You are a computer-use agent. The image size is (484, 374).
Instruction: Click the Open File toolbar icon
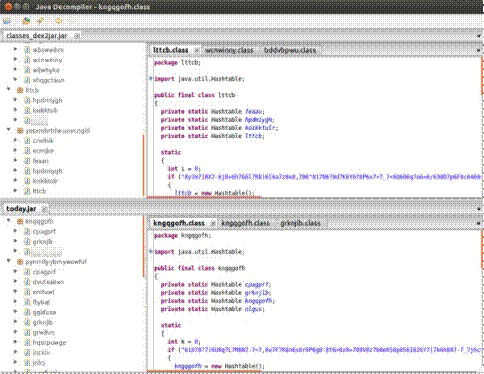click(x=7, y=21)
